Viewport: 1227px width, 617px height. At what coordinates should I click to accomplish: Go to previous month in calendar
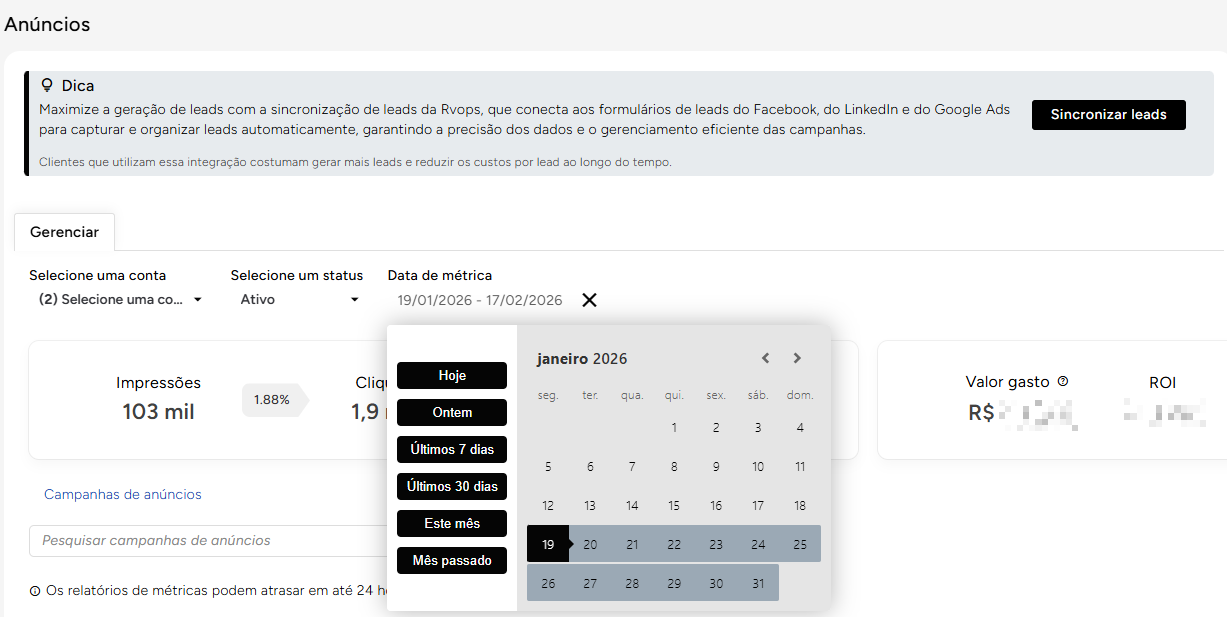coord(765,358)
